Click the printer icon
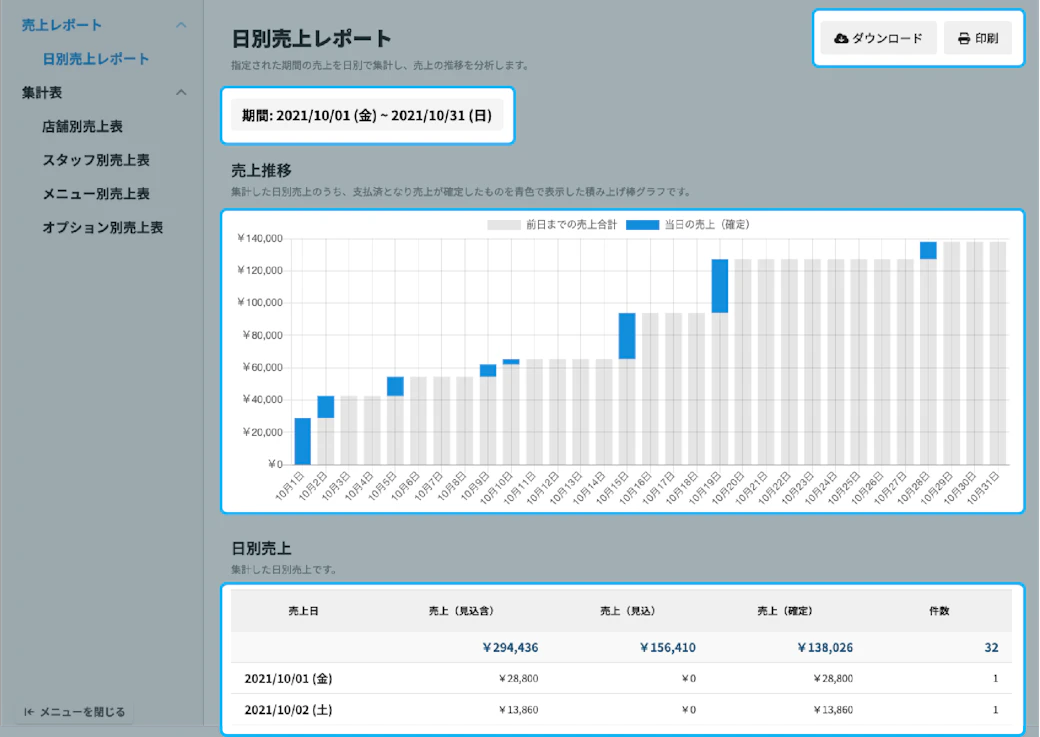 tap(963, 38)
